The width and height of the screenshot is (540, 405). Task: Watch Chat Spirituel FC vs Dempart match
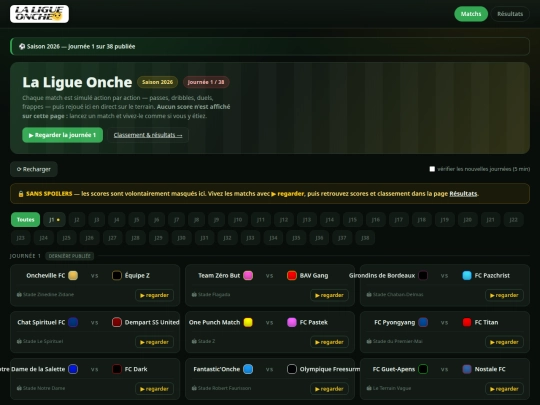[x=154, y=342]
